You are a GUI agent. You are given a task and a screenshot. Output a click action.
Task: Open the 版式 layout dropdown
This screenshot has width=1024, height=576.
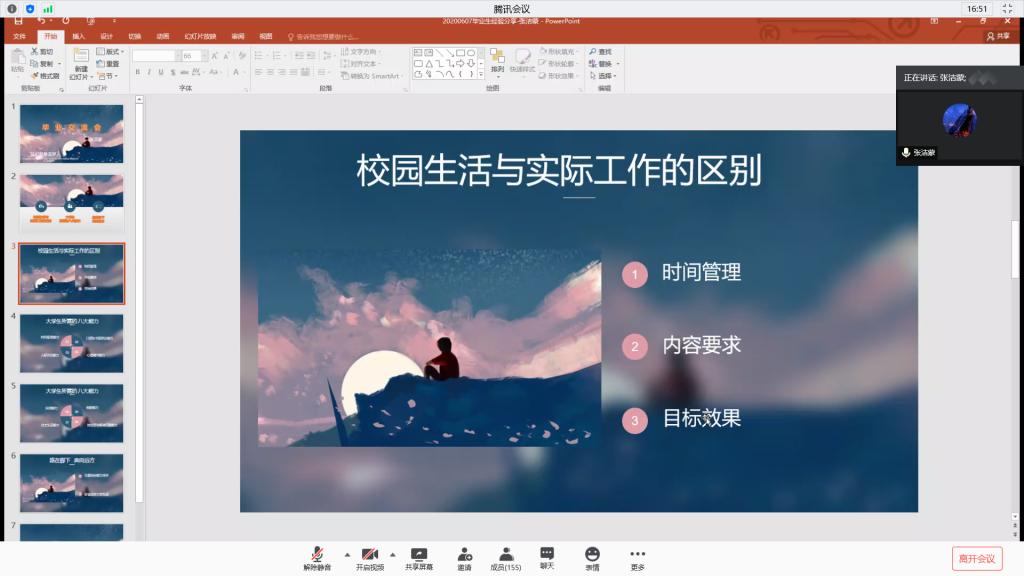pos(110,52)
